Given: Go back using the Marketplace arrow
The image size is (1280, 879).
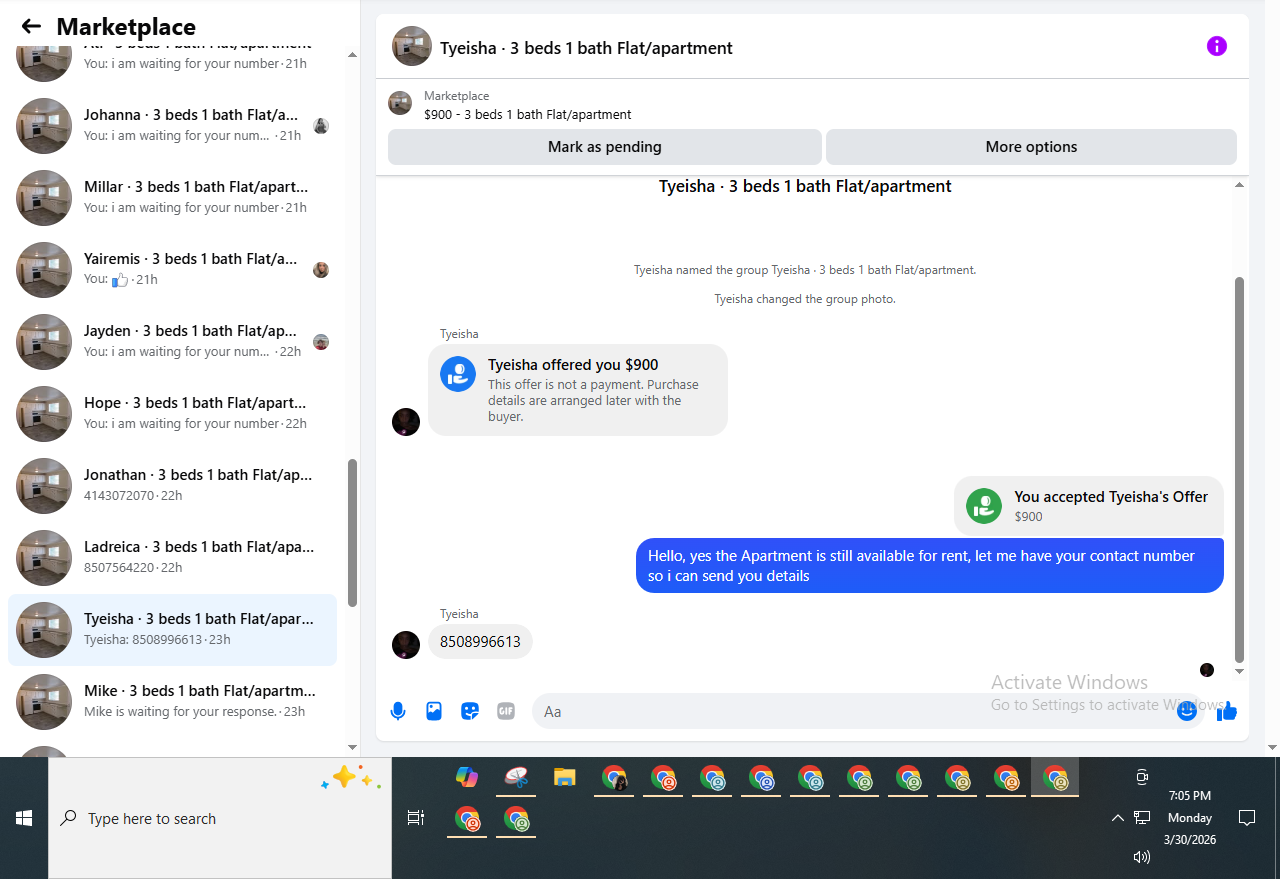Looking at the screenshot, I should pos(31,26).
